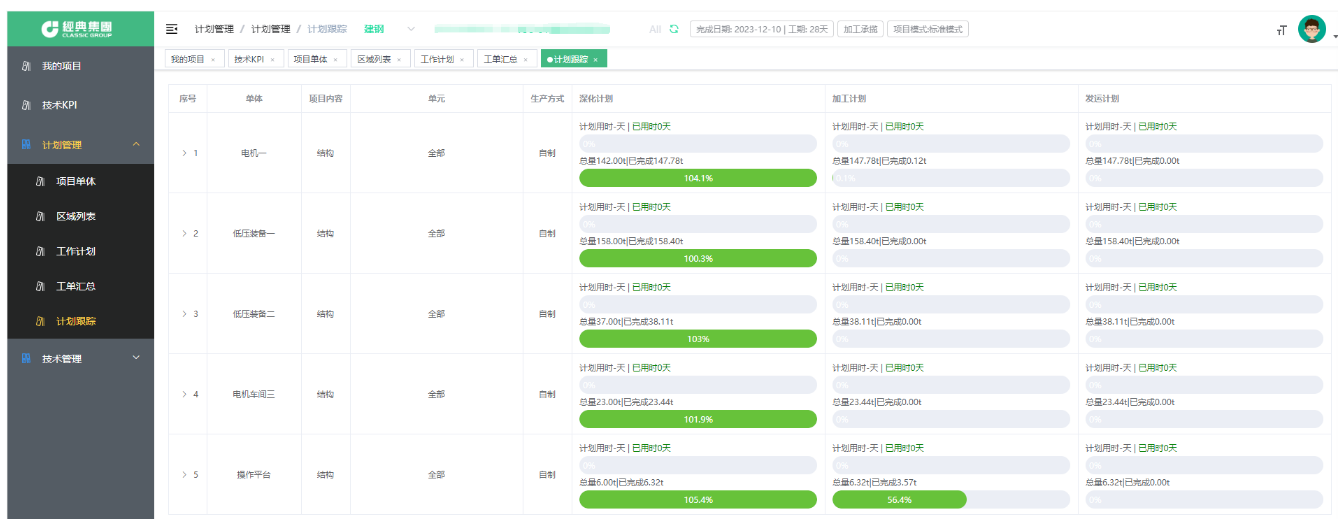
Task: Click the 操作平台 cell
Action: [254, 475]
